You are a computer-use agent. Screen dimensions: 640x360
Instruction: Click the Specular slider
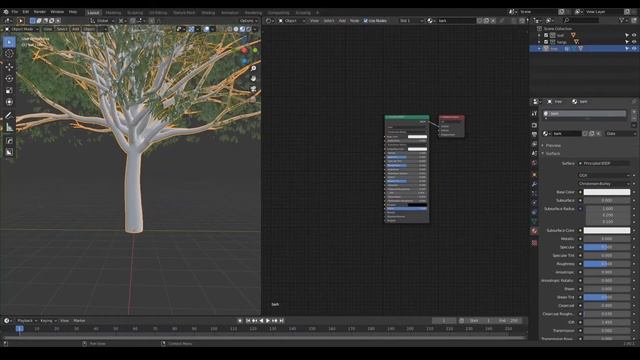[607, 247]
